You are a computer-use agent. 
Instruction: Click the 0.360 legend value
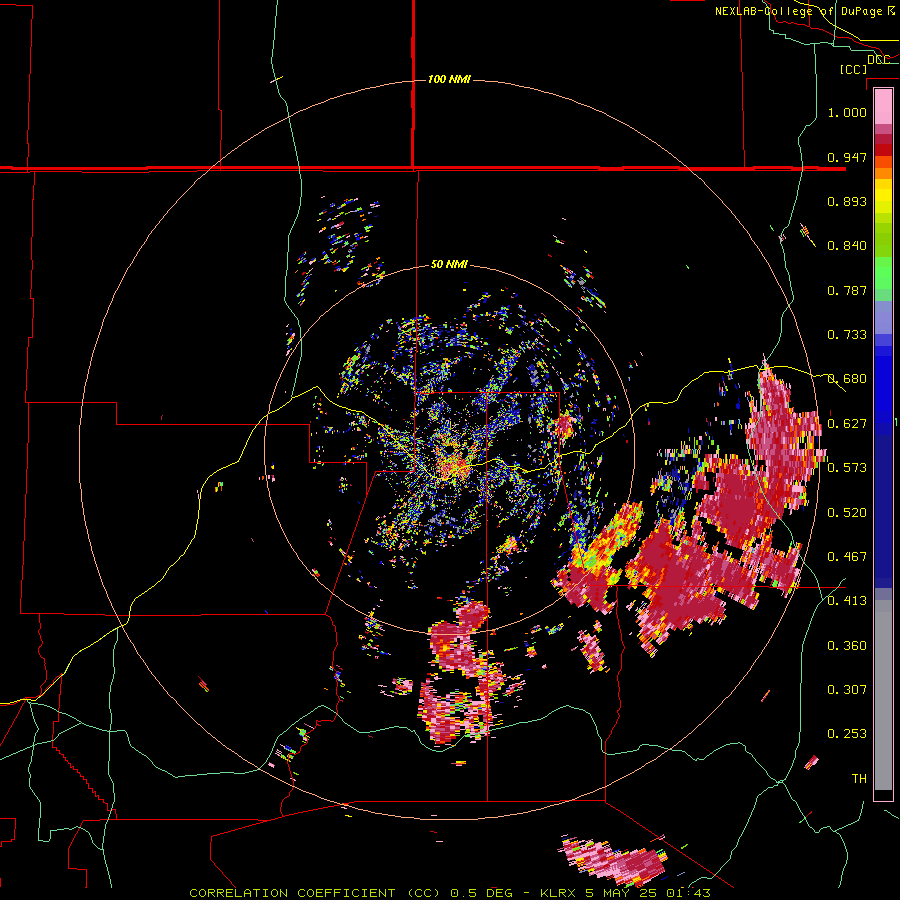pos(847,646)
